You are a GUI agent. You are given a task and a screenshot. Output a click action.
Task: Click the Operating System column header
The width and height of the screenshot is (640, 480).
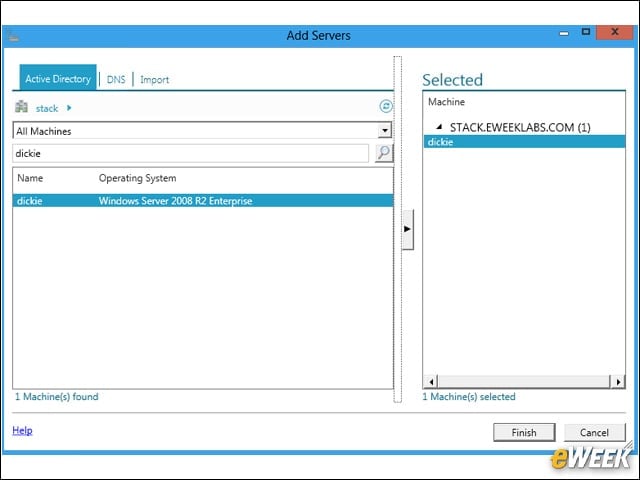coord(138,178)
